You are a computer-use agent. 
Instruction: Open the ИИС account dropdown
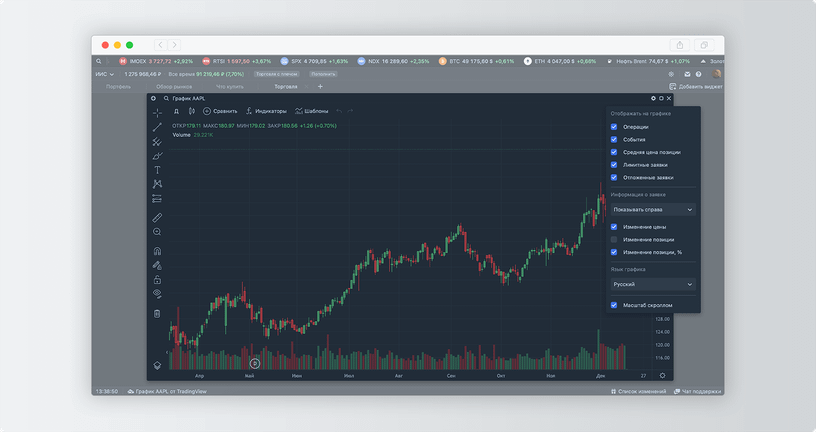point(105,74)
